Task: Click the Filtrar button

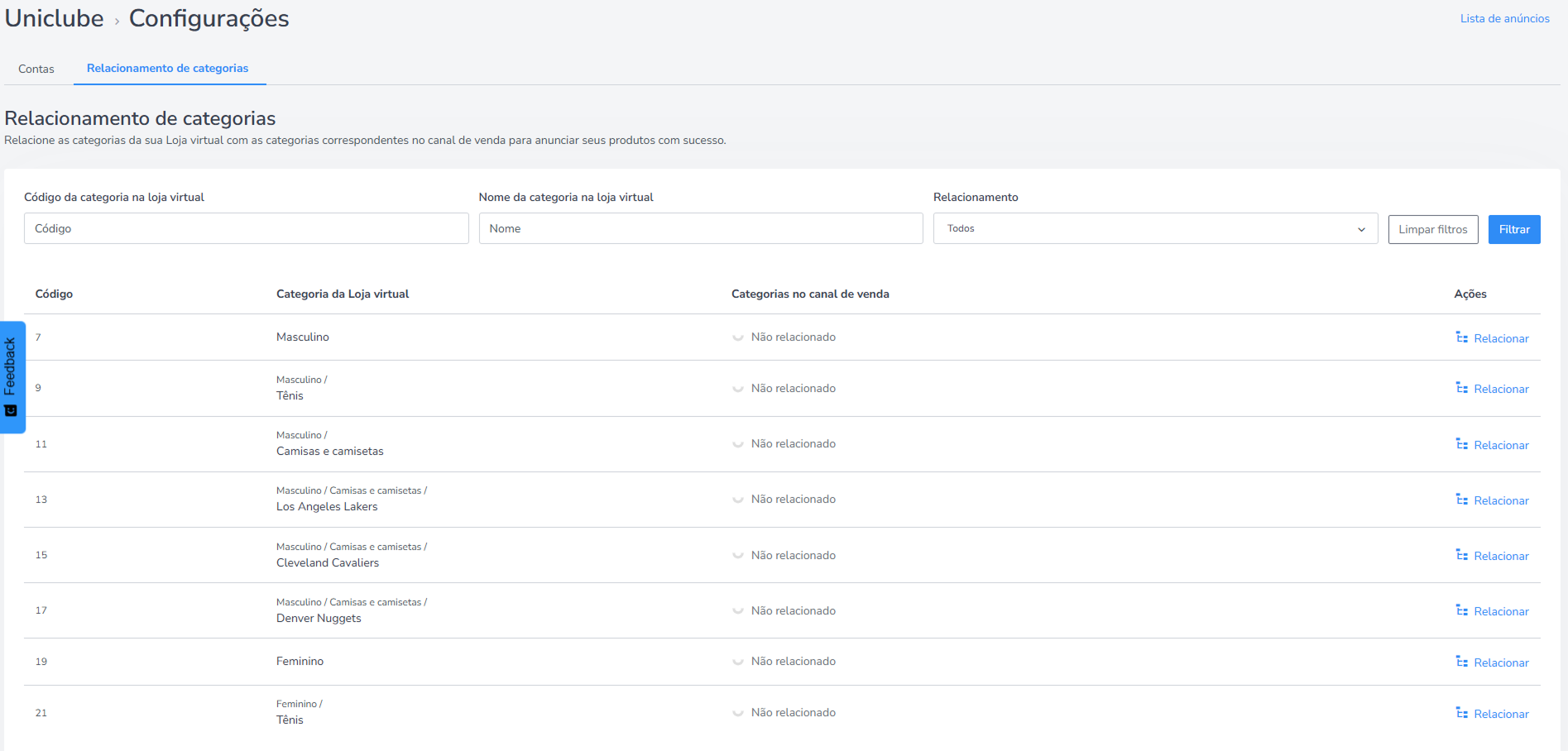Action: [1514, 229]
